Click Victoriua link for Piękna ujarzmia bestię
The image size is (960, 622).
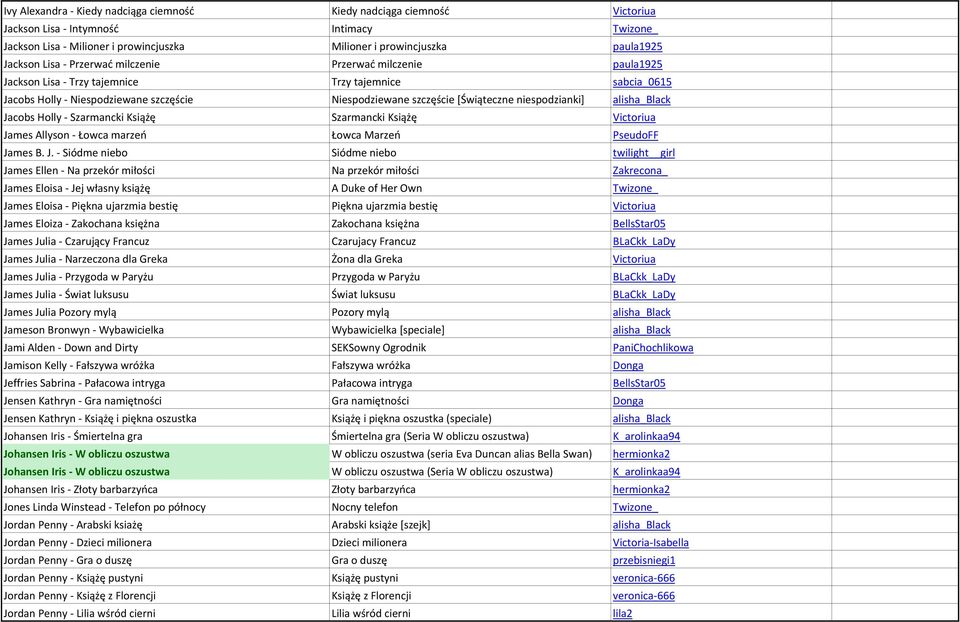(x=634, y=206)
